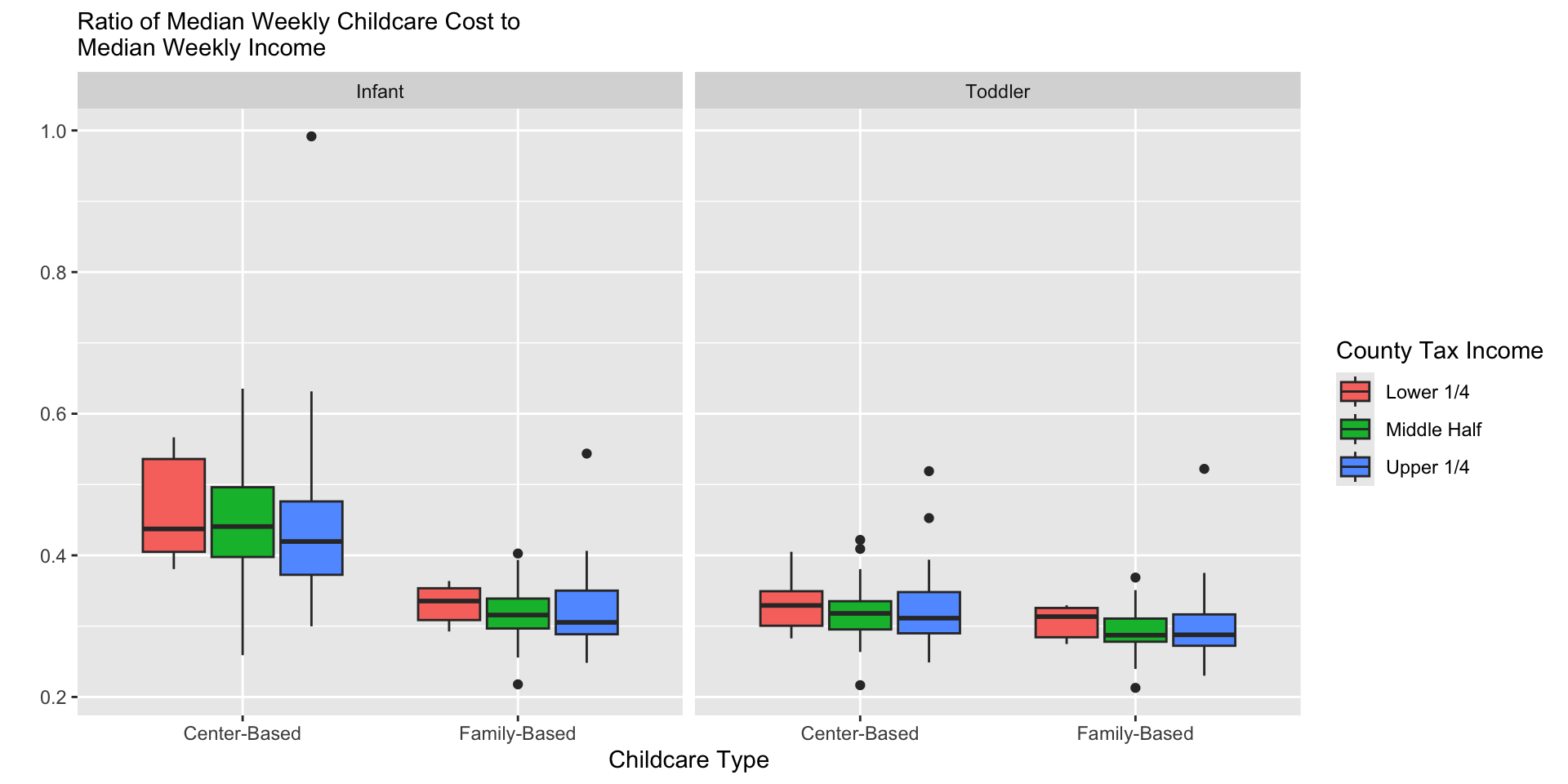Click the Toddler Family-Based outlier near 0.52
The height and width of the screenshot is (784, 1568).
point(1204,469)
